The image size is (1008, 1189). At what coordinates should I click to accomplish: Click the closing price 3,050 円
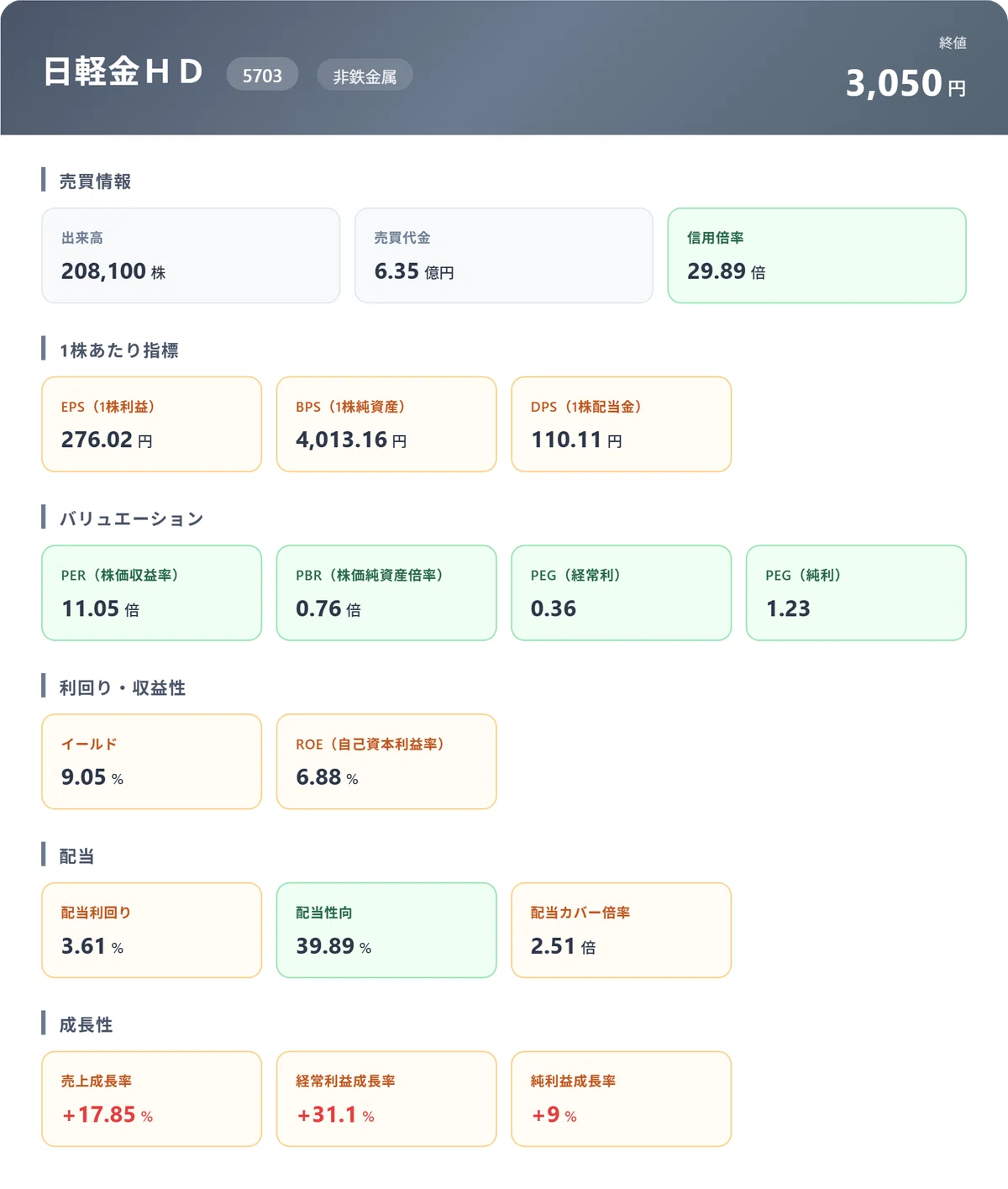pyautogui.click(x=906, y=83)
